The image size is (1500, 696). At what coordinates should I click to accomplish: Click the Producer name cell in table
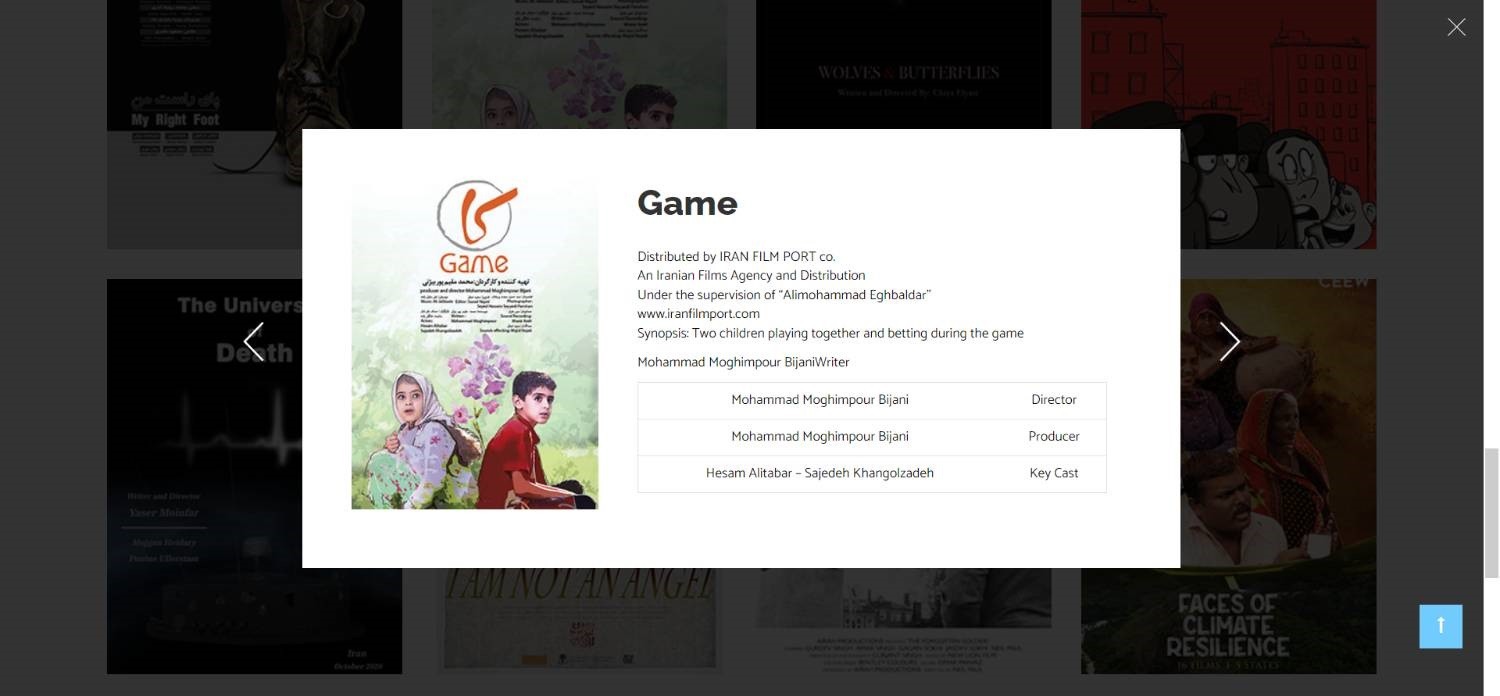(820, 437)
